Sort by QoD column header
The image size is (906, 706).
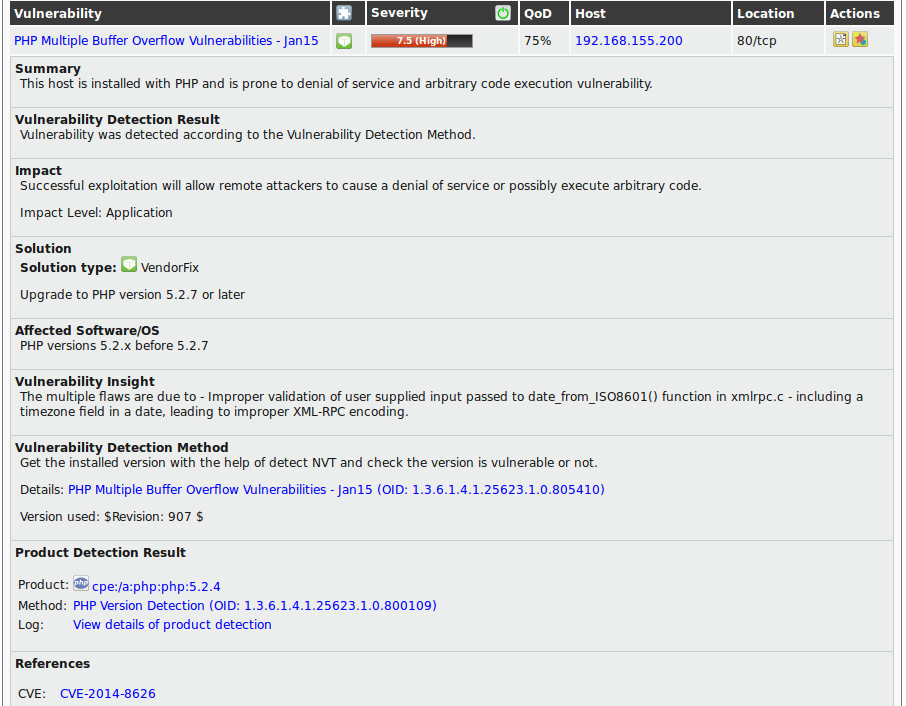click(537, 13)
